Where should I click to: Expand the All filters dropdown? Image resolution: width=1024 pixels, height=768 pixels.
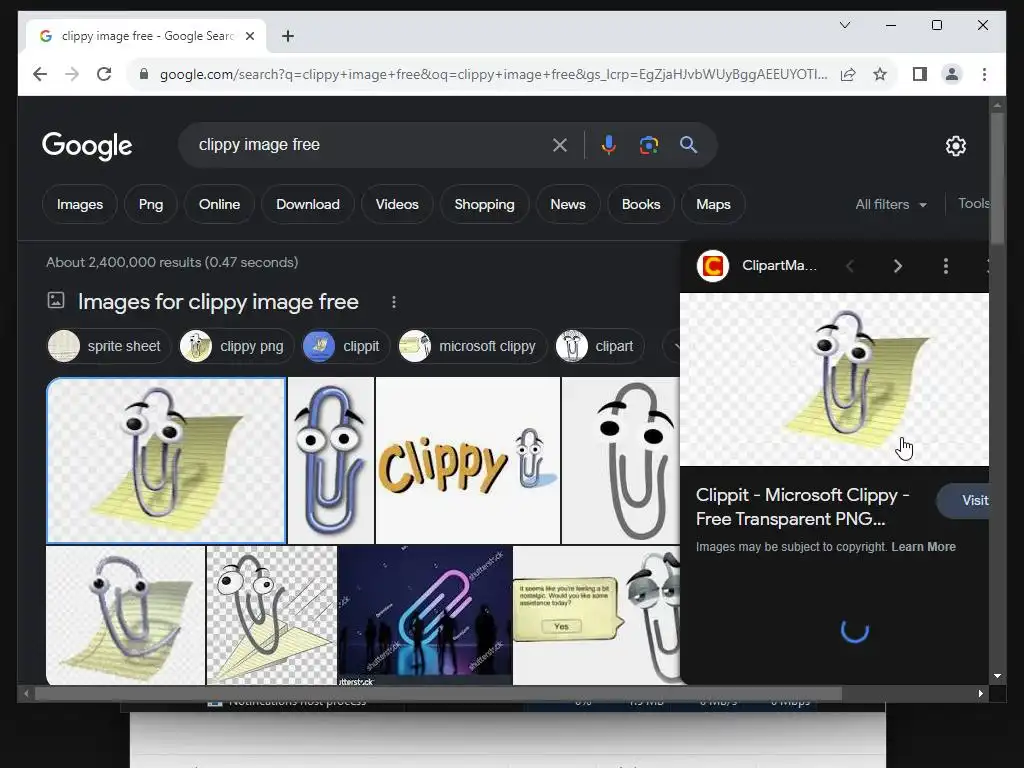(x=891, y=204)
